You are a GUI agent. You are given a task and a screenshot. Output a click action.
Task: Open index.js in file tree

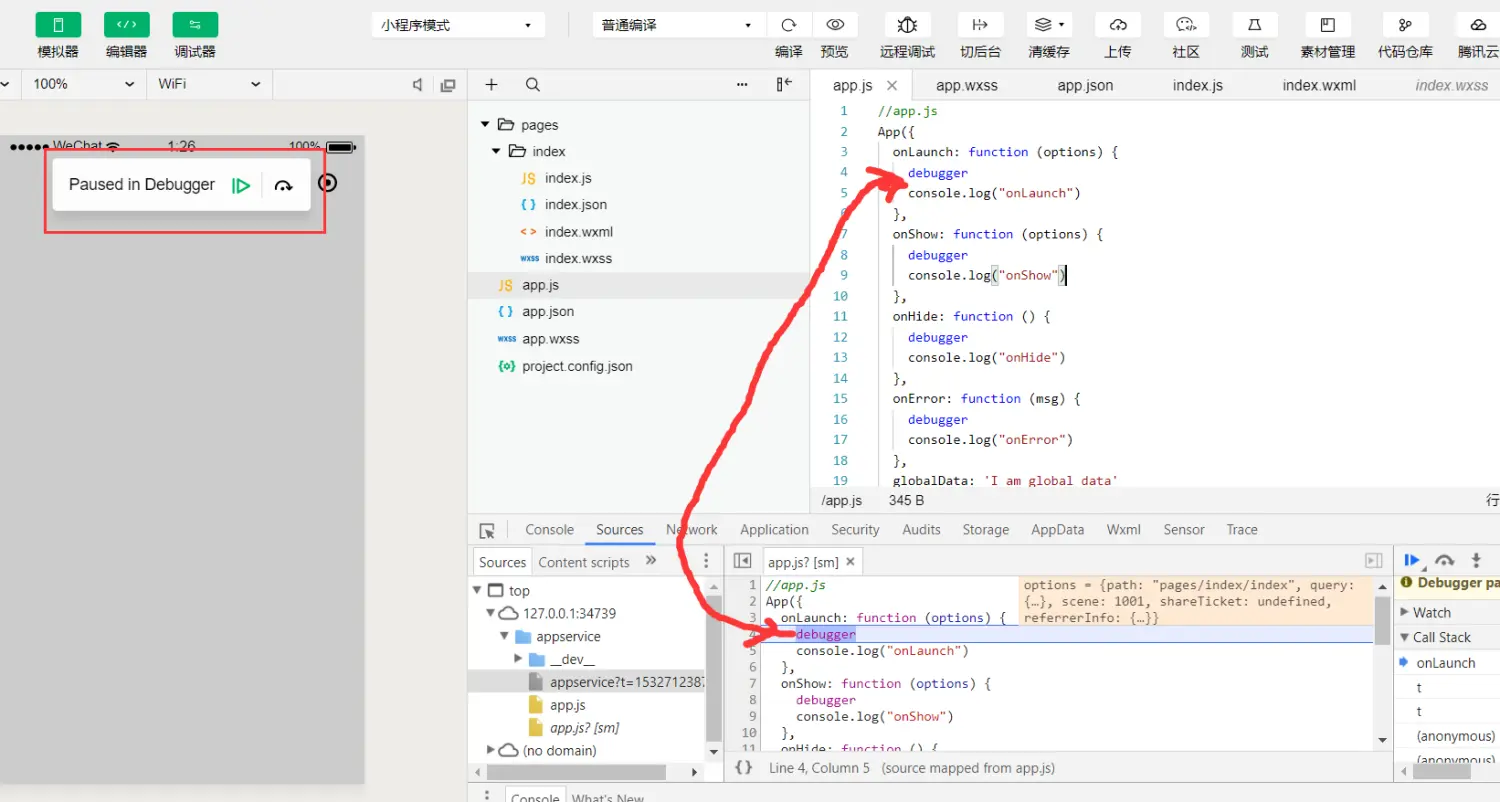(568, 178)
